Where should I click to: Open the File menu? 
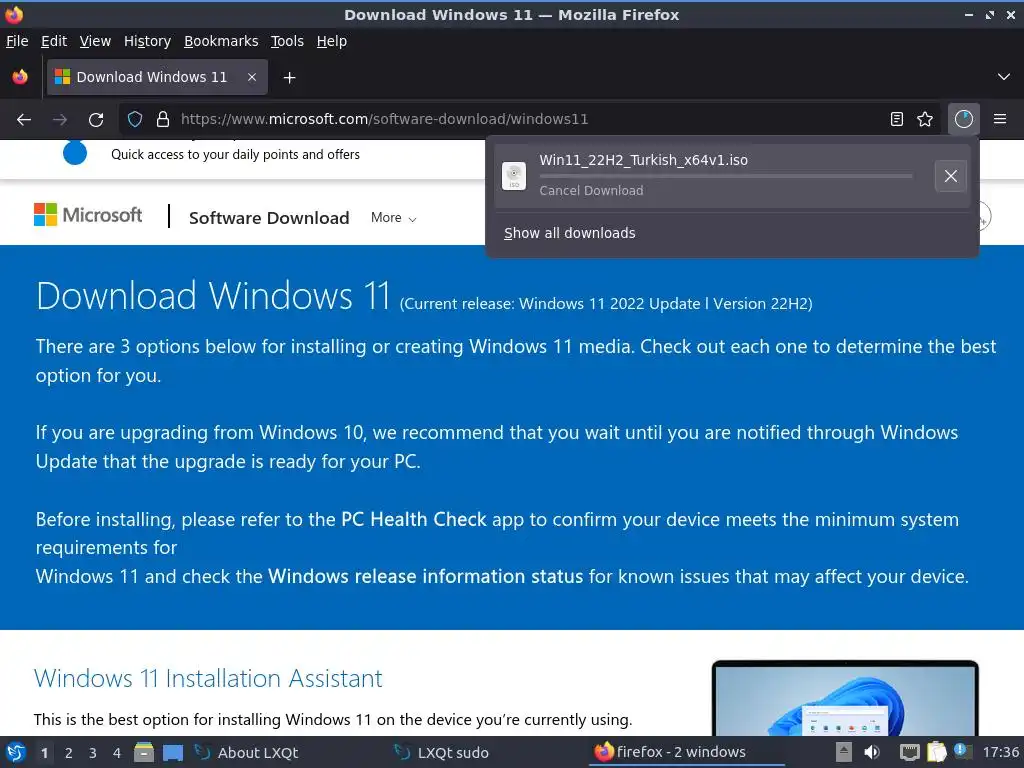pos(17,41)
